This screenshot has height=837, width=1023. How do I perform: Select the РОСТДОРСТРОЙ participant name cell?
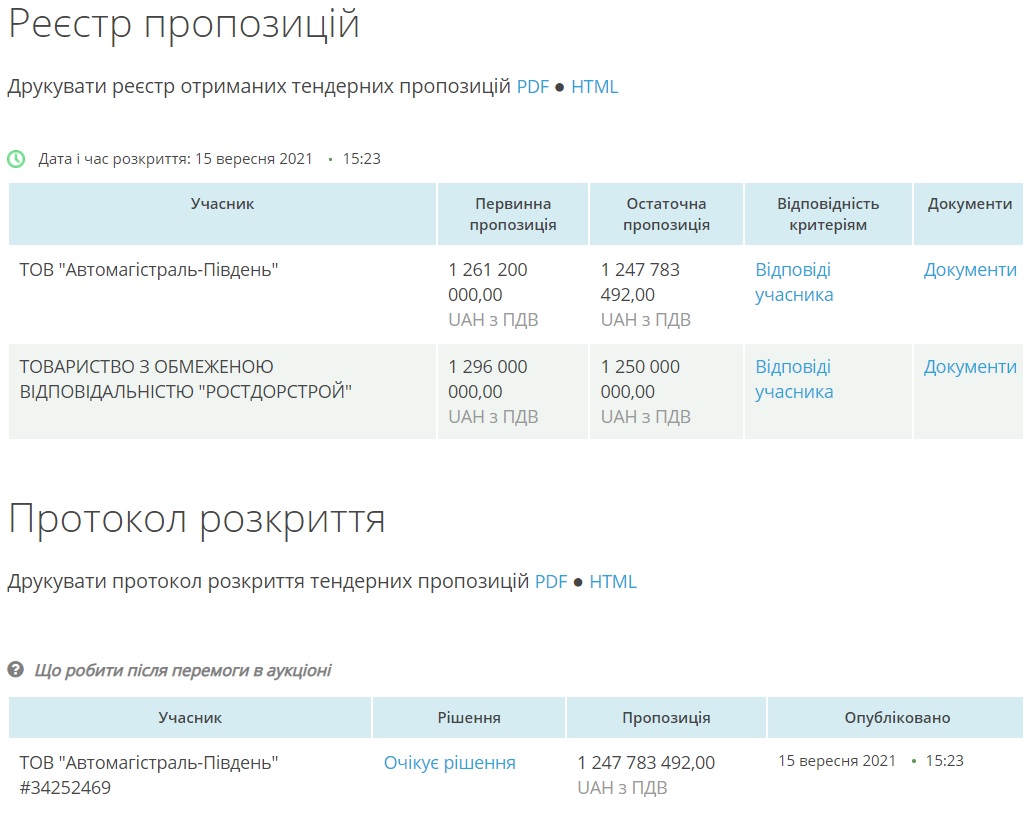click(x=186, y=379)
